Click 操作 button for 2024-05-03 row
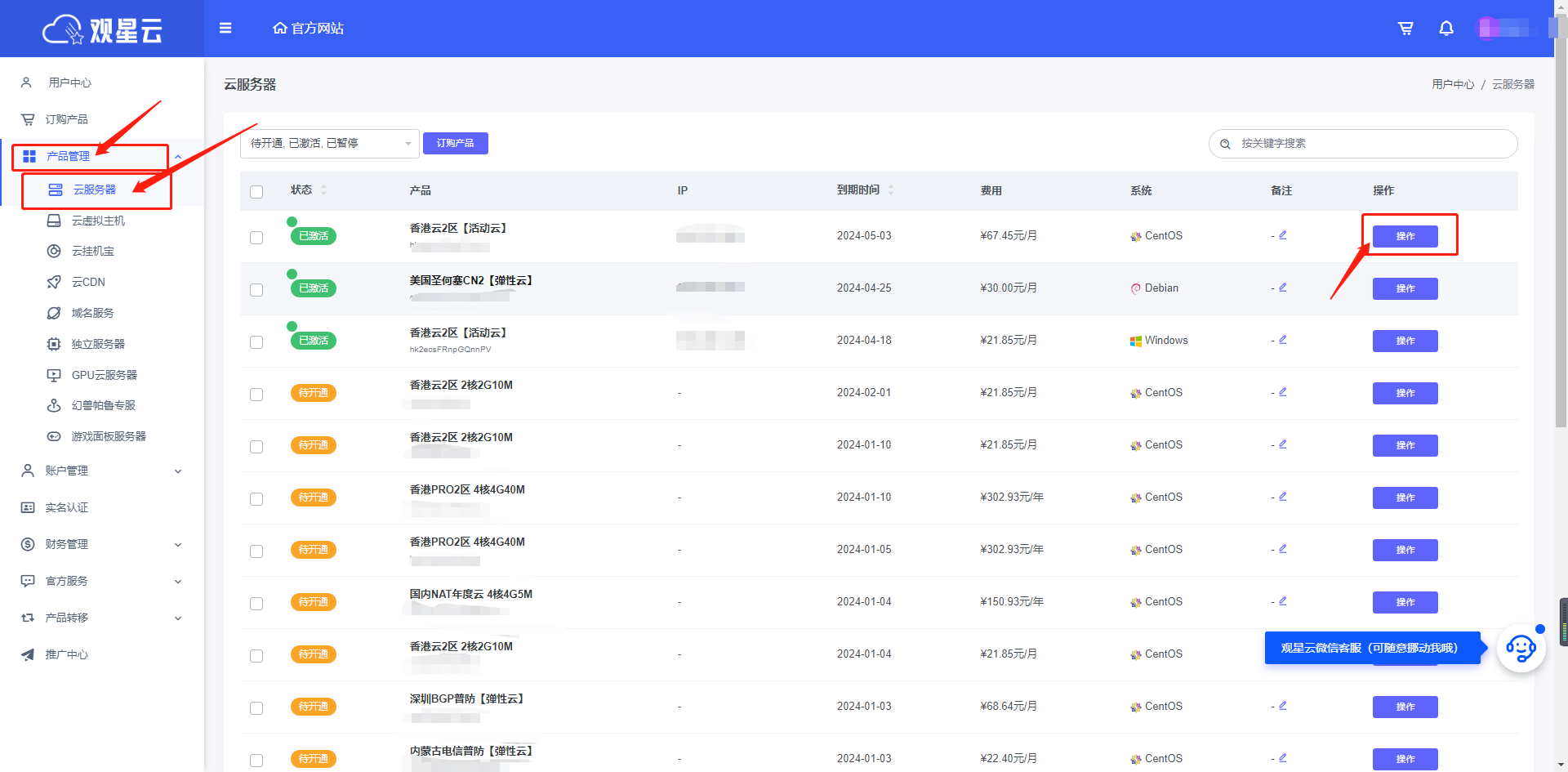Screen dimensions: 1568x772 (1405, 236)
